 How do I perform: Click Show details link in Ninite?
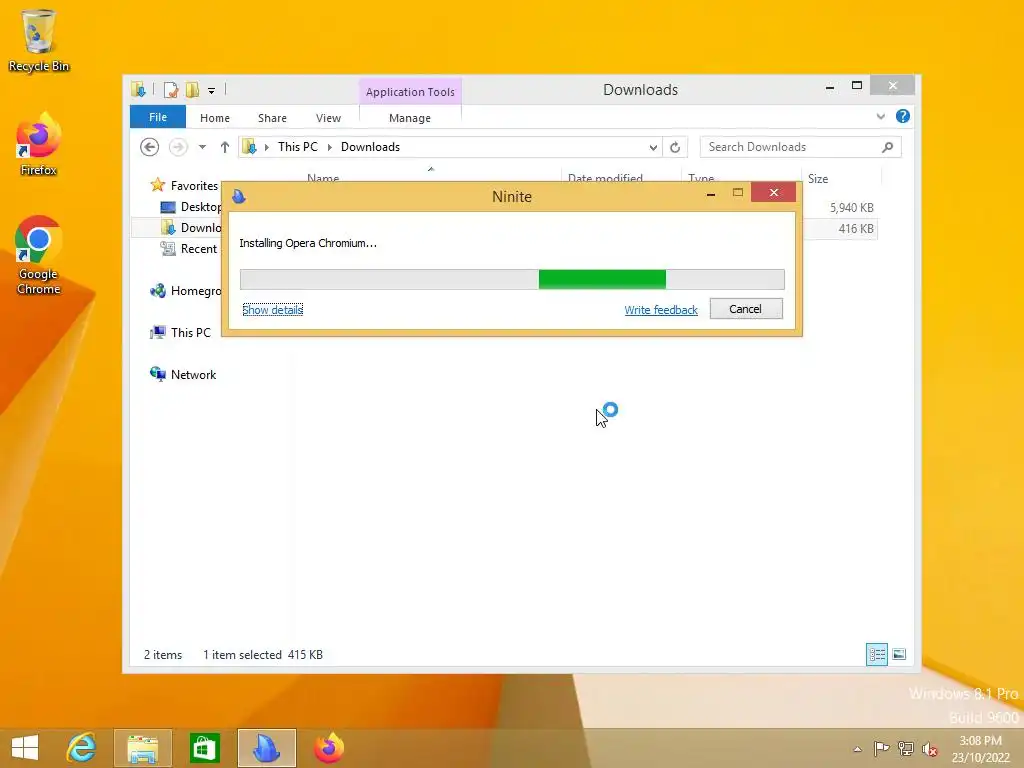(x=272, y=310)
